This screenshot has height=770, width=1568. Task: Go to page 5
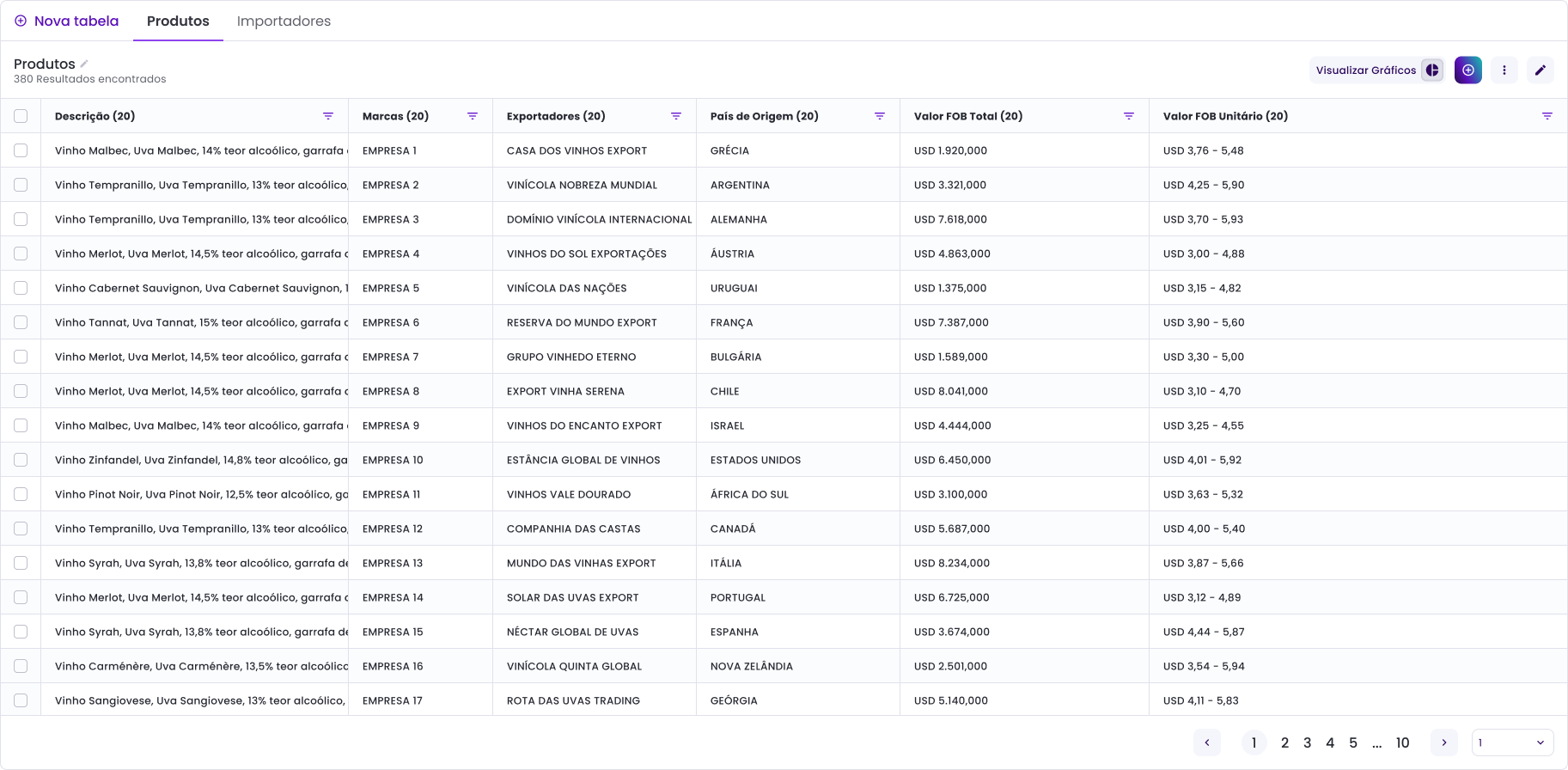pos(1353,742)
